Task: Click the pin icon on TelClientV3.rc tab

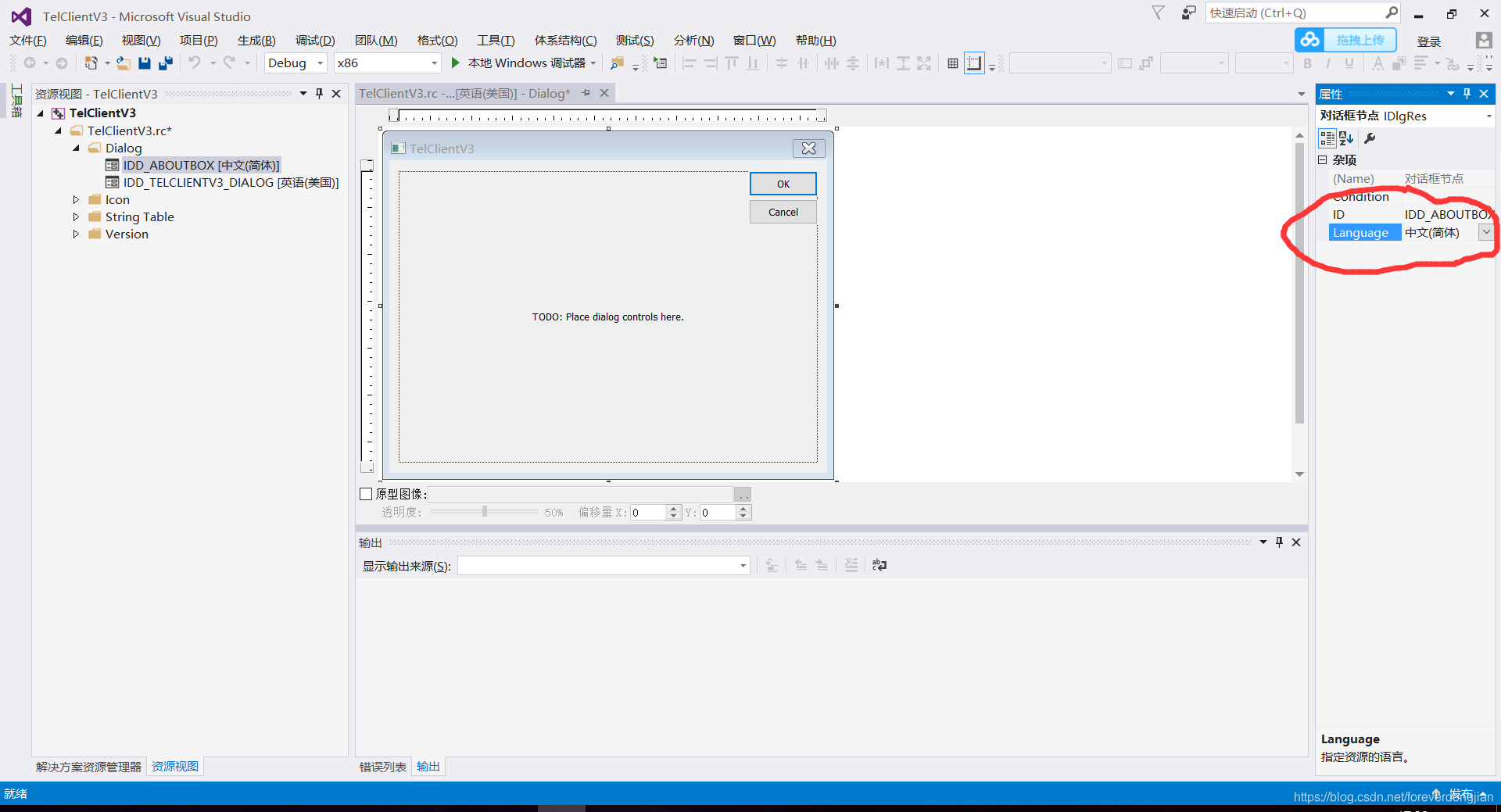Action: (586, 93)
